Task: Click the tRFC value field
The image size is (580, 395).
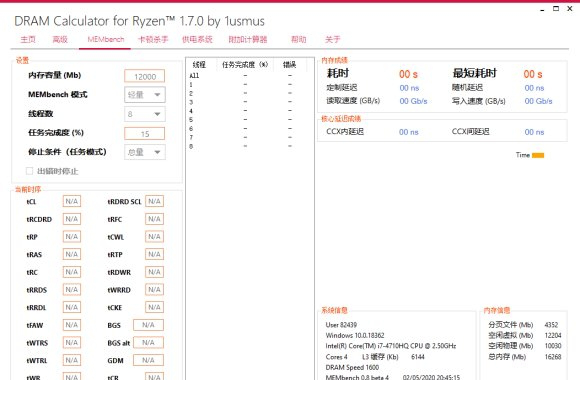Action: [154, 219]
